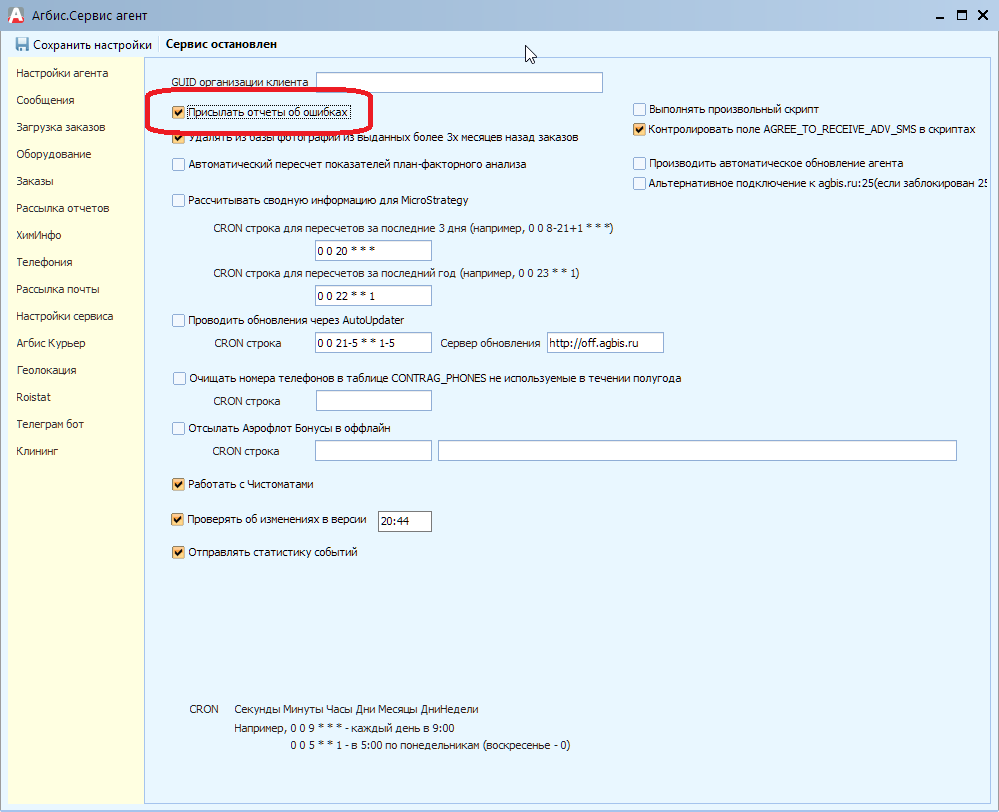Click the 'Секунды Минуты Часы Дни Месяцы ДниНедели' legend
Viewport: 999px width, 812px height.
pyautogui.click(x=356, y=709)
